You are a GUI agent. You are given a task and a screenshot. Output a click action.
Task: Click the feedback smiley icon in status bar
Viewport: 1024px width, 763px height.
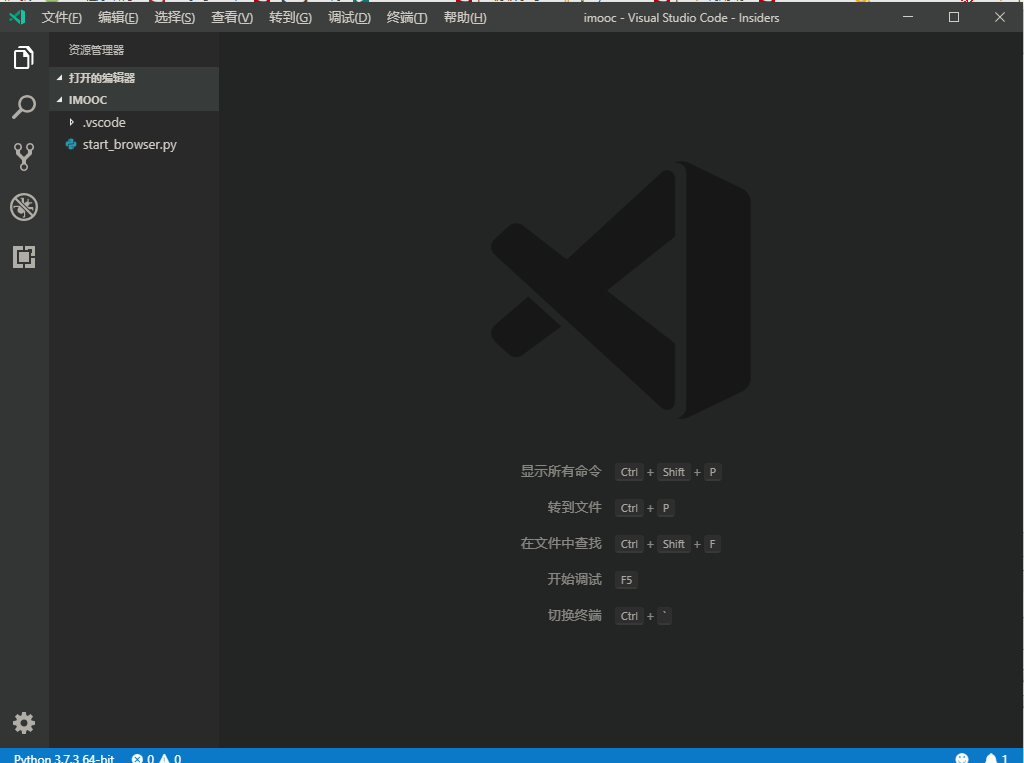962,758
